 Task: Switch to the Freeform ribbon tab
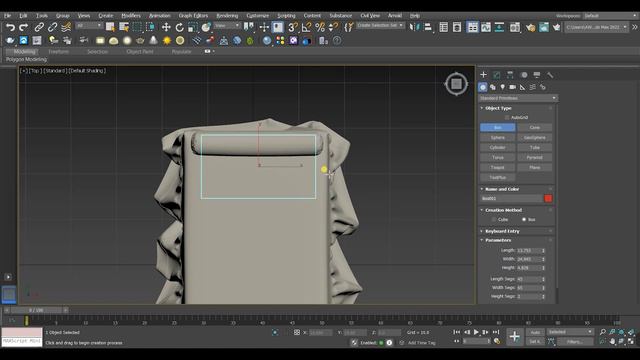pyautogui.click(x=58, y=52)
